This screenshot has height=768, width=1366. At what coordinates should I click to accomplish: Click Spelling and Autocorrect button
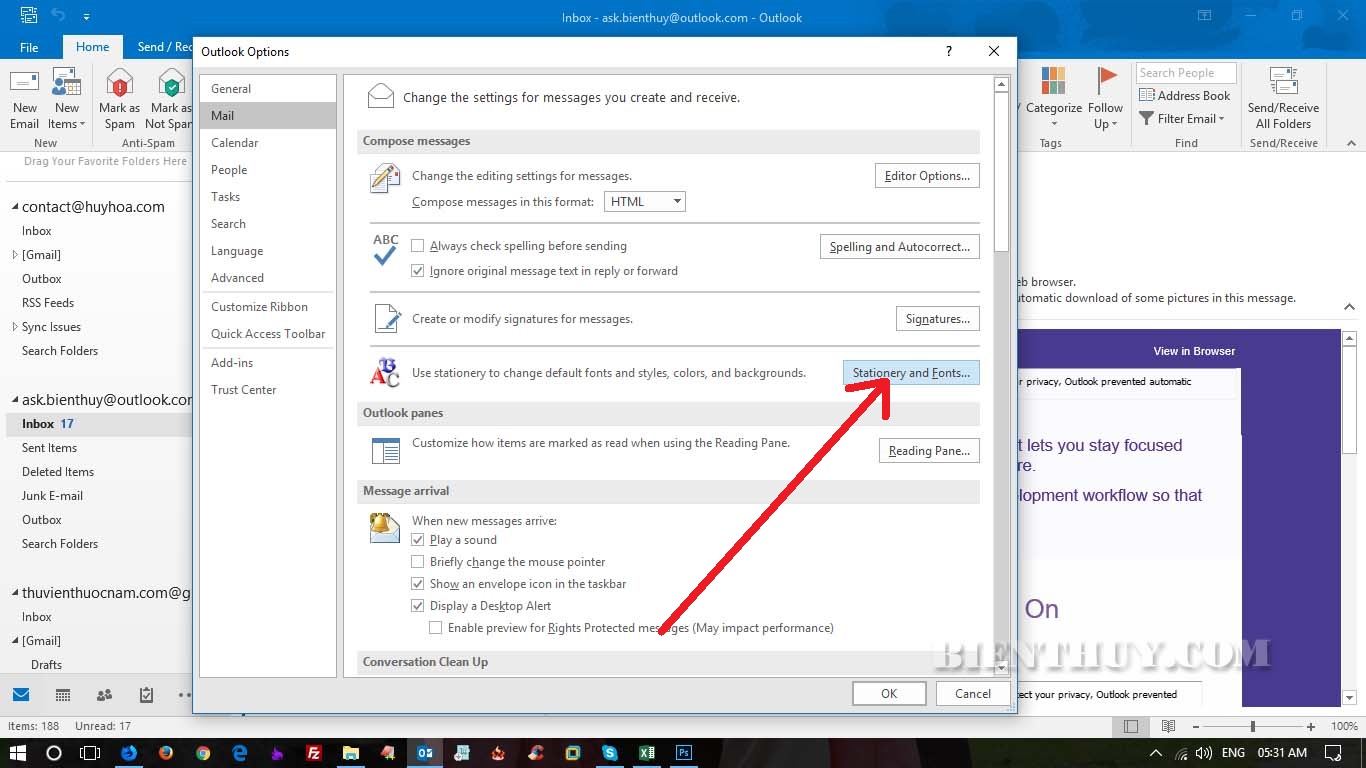[899, 247]
